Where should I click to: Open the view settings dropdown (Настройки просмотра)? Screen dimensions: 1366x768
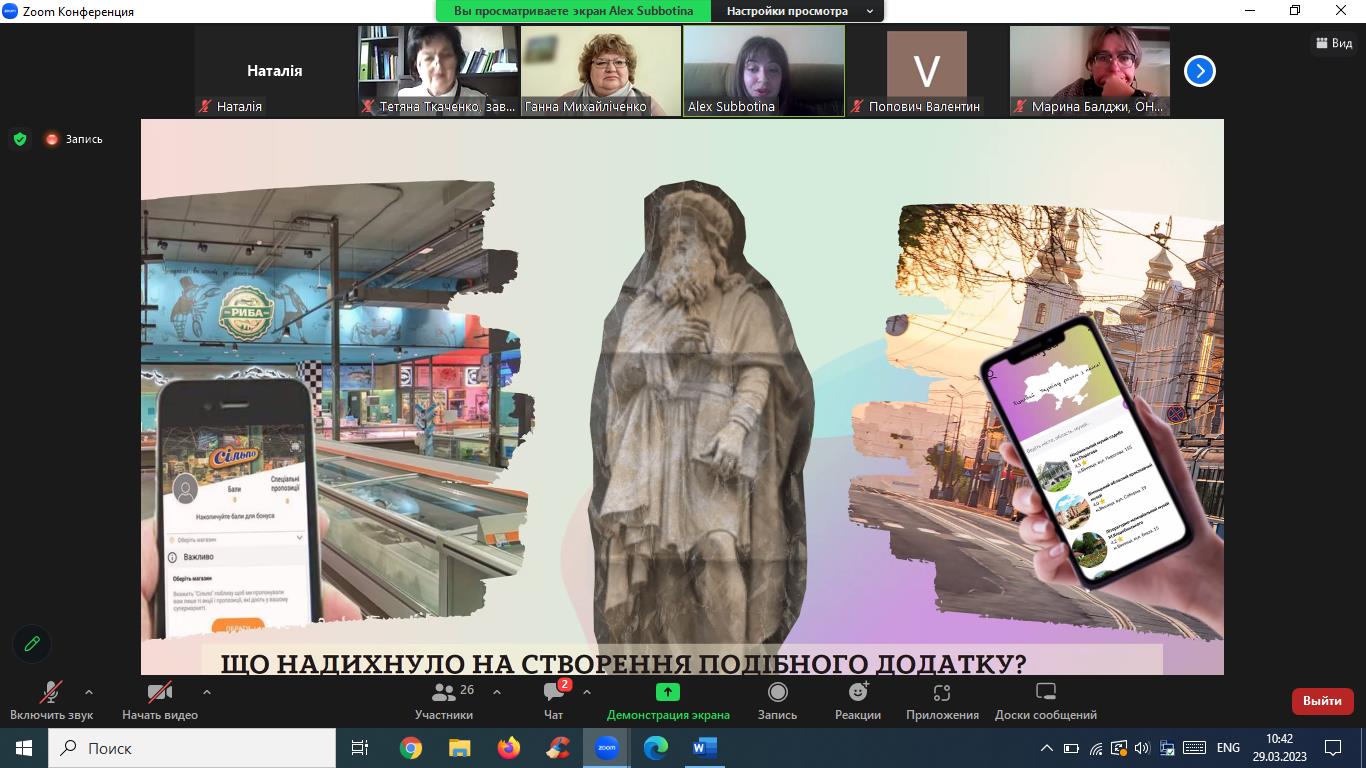click(x=798, y=11)
